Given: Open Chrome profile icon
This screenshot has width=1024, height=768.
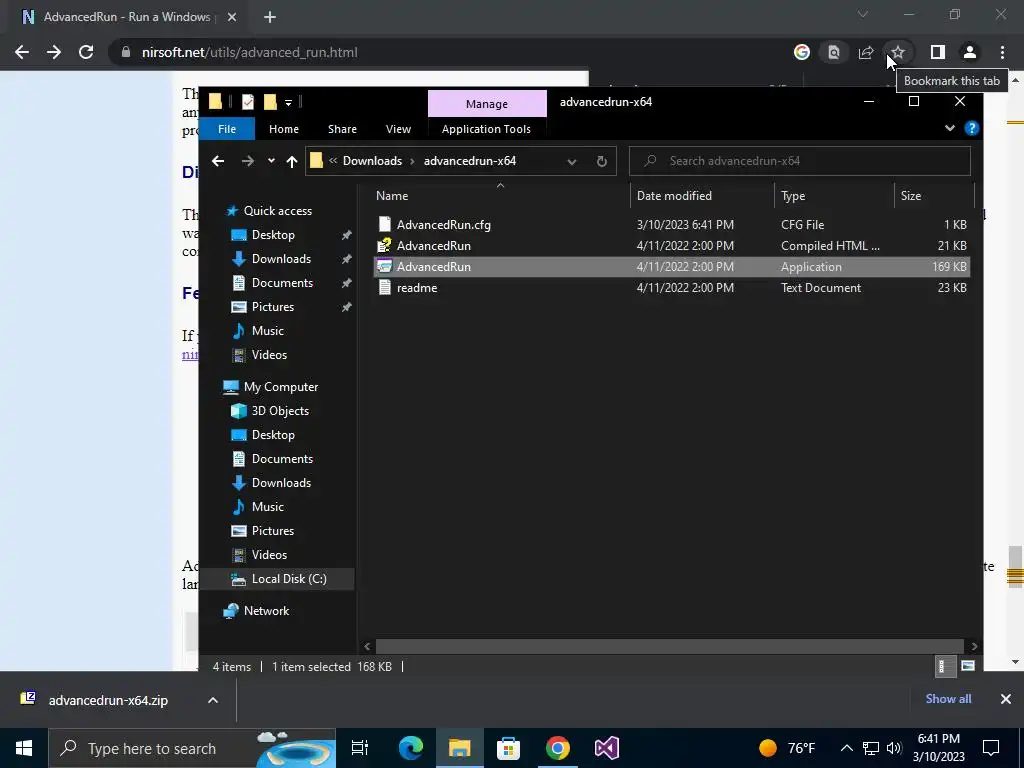Looking at the screenshot, I should [x=970, y=52].
